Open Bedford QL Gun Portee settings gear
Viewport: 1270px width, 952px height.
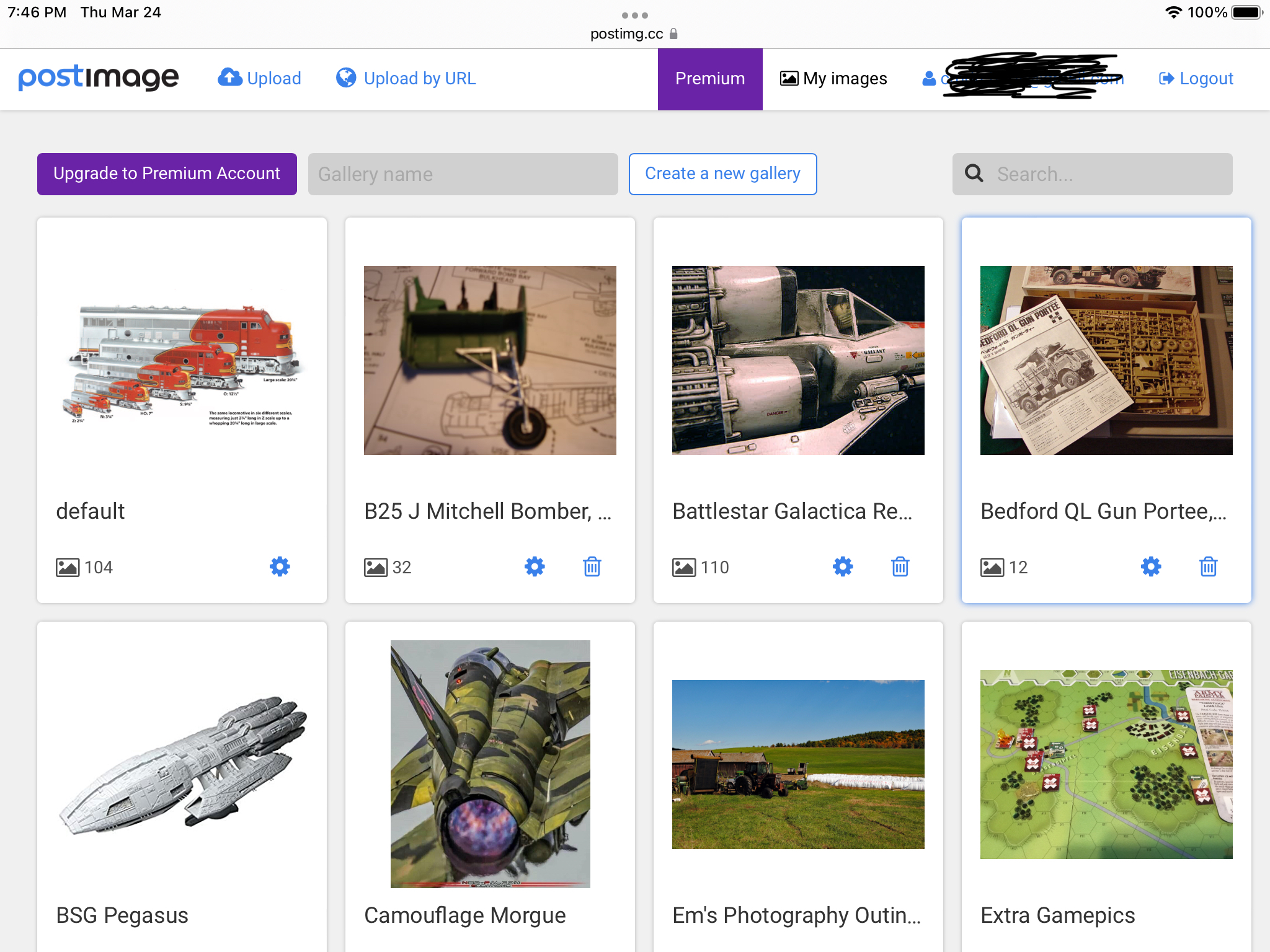pyautogui.click(x=1151, y=566)
